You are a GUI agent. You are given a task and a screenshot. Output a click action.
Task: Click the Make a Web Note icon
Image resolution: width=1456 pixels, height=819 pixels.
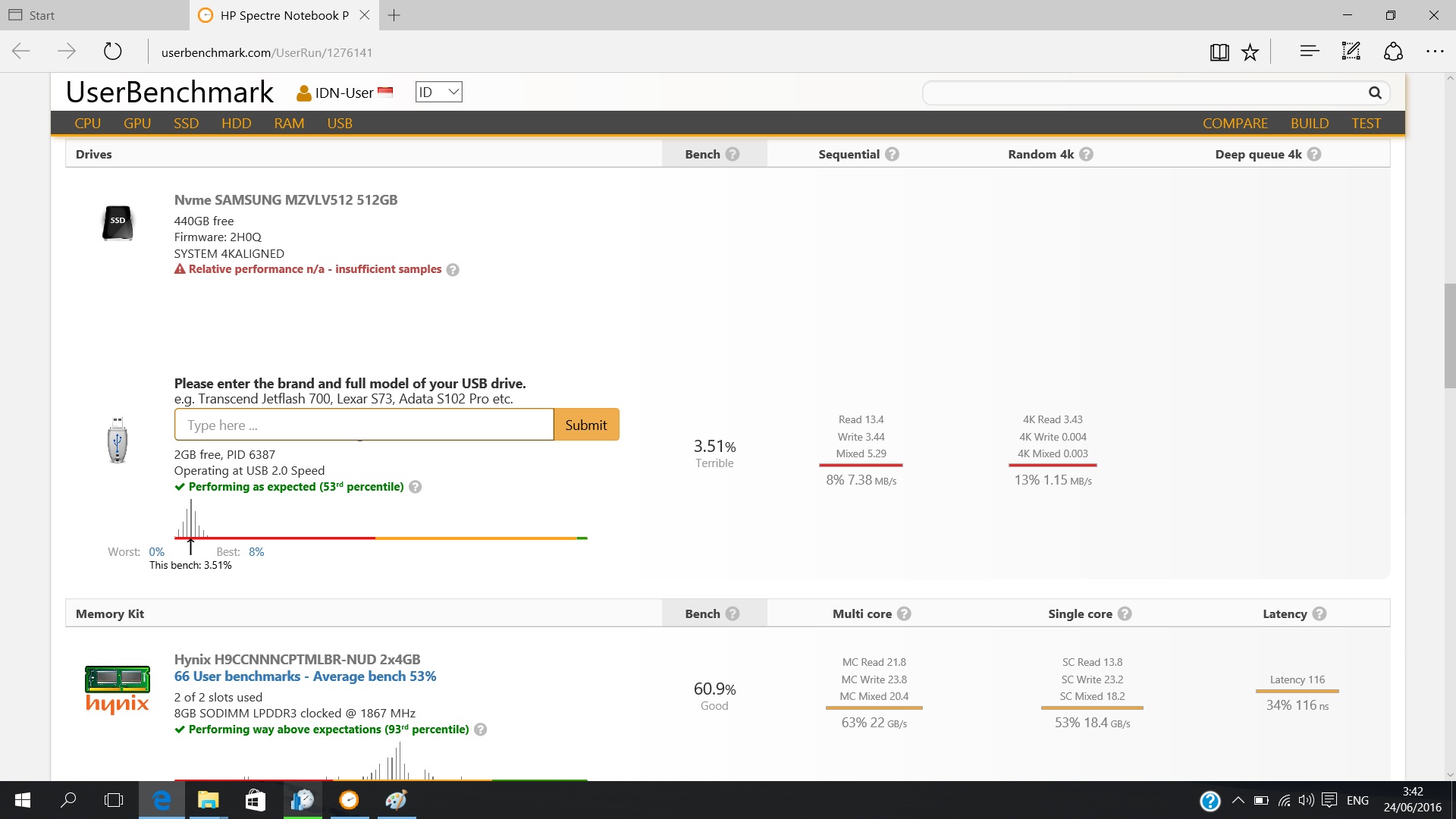pos(1351,52)
